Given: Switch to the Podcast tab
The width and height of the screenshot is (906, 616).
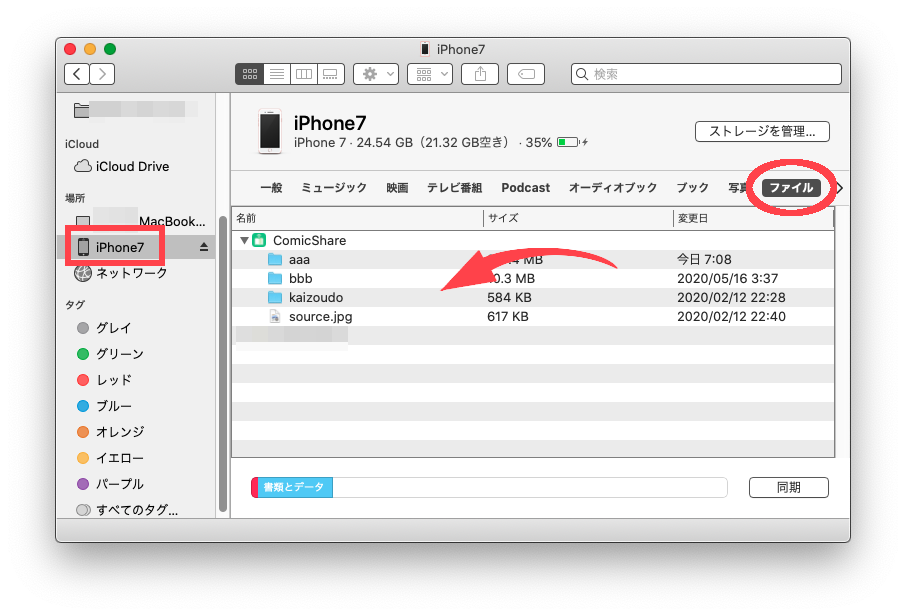Looking at the screenshot, I should (526, 188).
